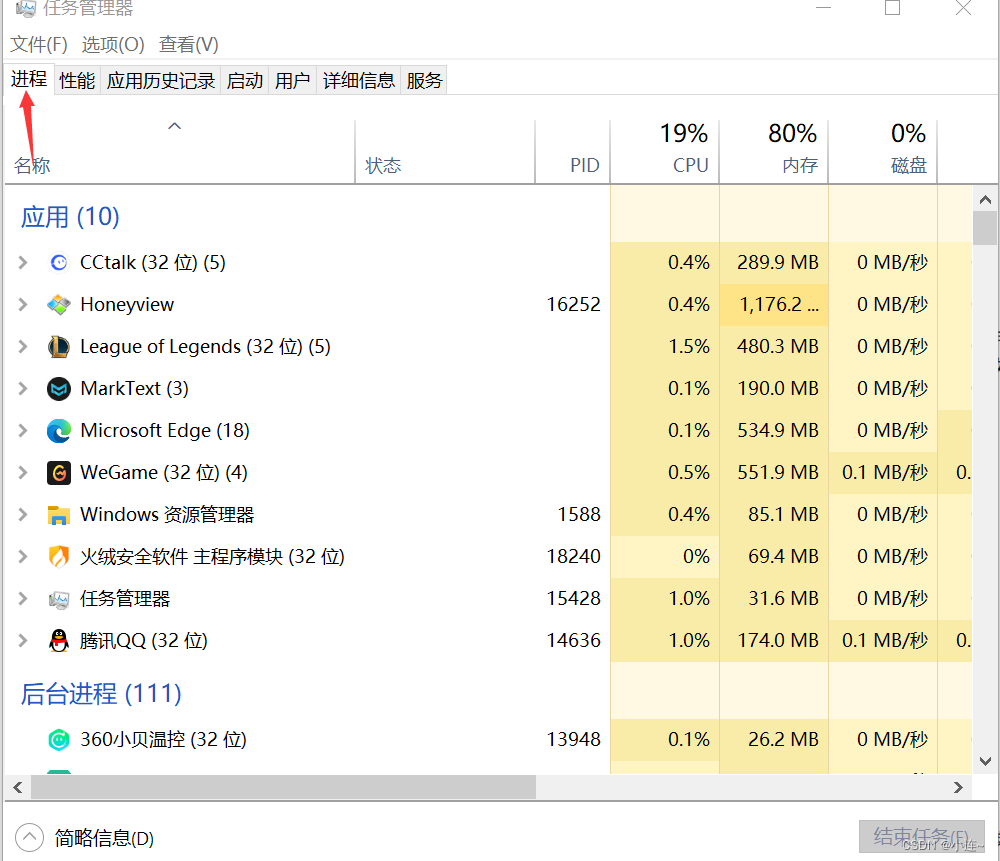Screen dimensions: 1000x861
Task: Click the 腾讯QQ penguin icon
Action: pyautogui.click(x=59, y=641)
